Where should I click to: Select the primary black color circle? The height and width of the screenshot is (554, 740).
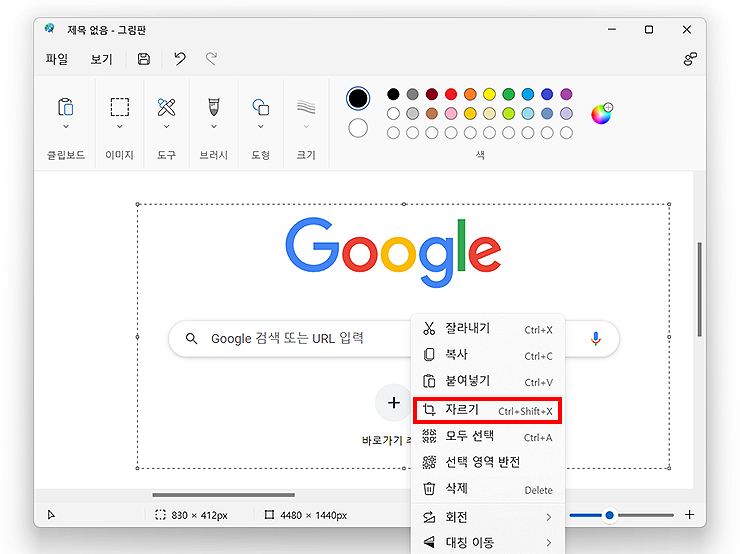[358, 99]
